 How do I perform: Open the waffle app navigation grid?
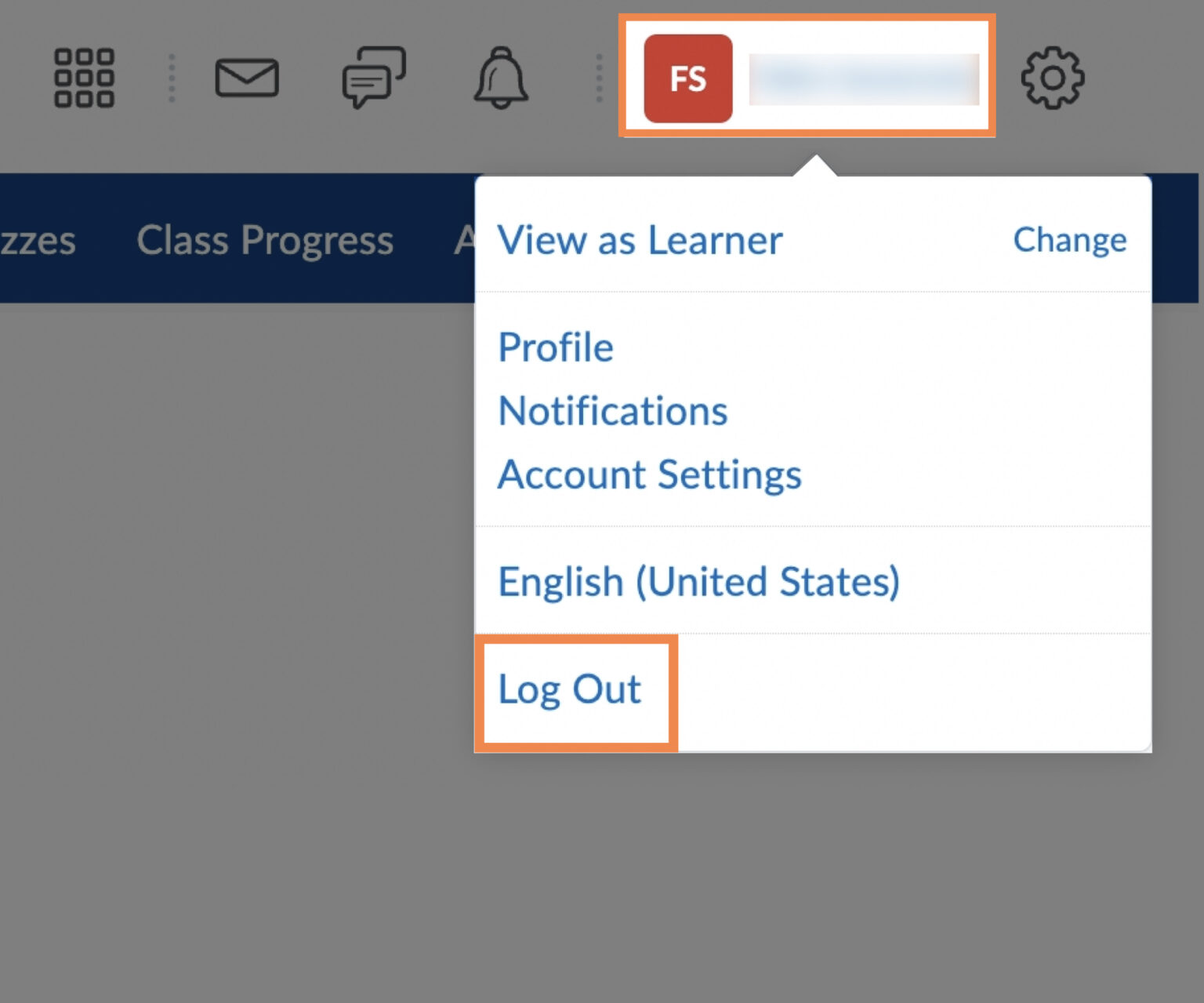(82, 78)
